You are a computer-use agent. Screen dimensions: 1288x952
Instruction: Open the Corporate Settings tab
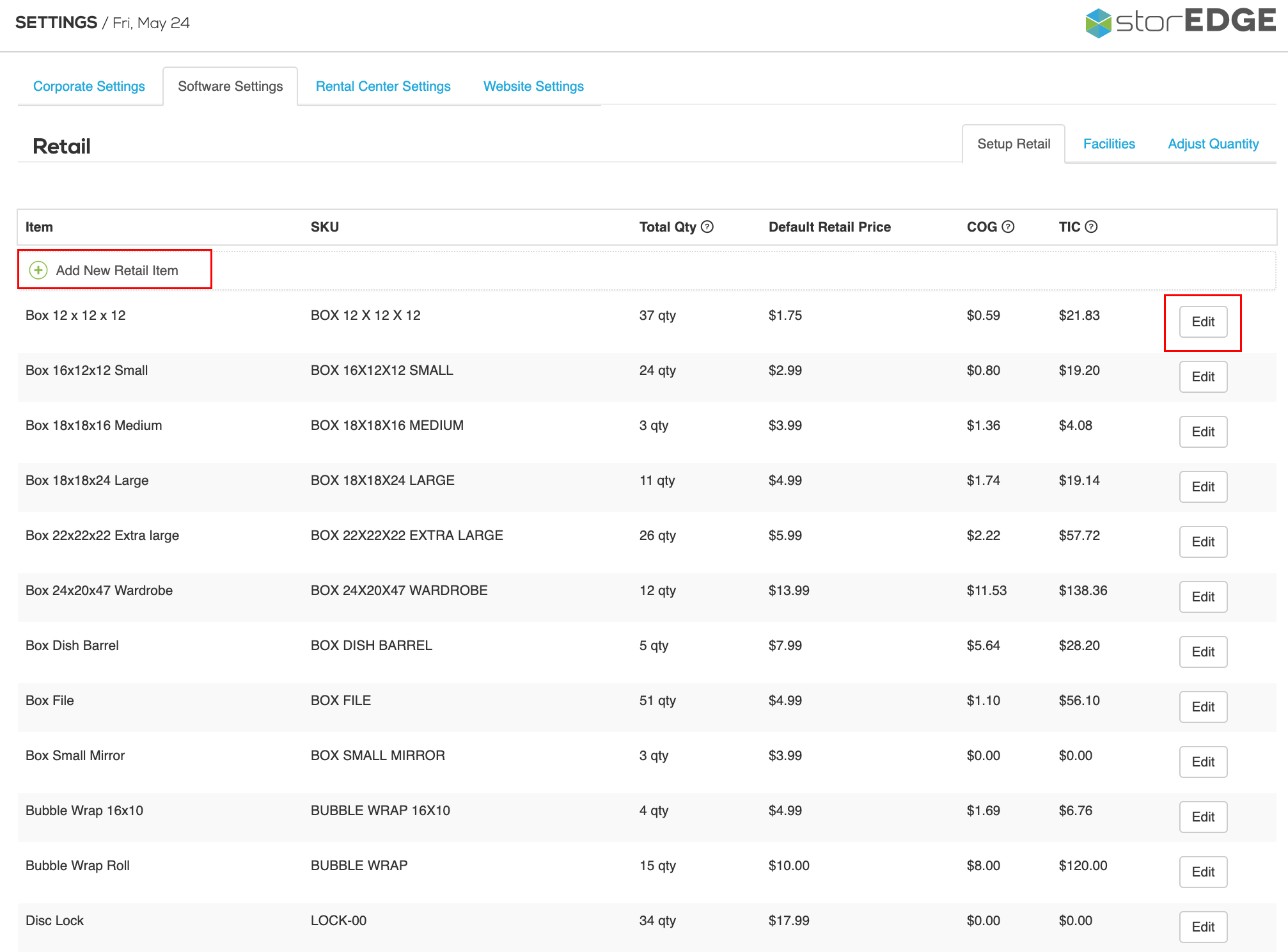89,86
